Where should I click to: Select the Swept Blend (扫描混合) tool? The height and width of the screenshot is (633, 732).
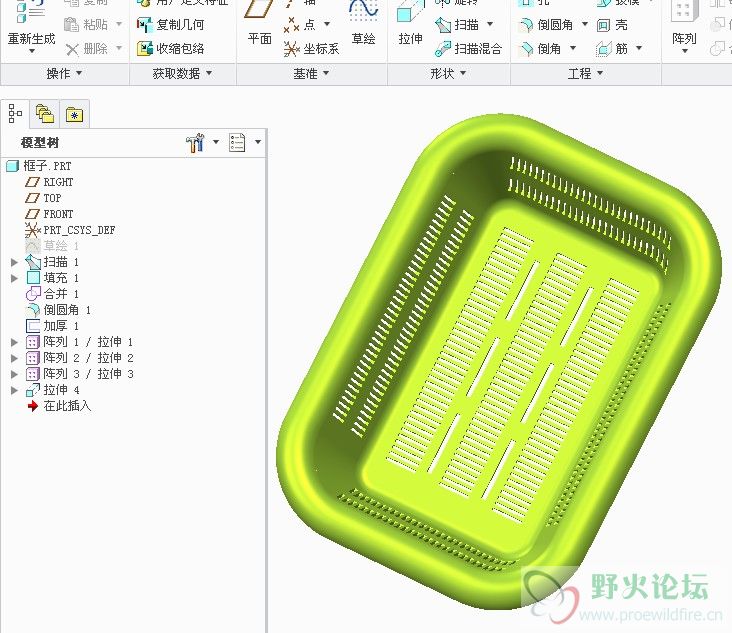pyautogui.click(x=469, y=49)
